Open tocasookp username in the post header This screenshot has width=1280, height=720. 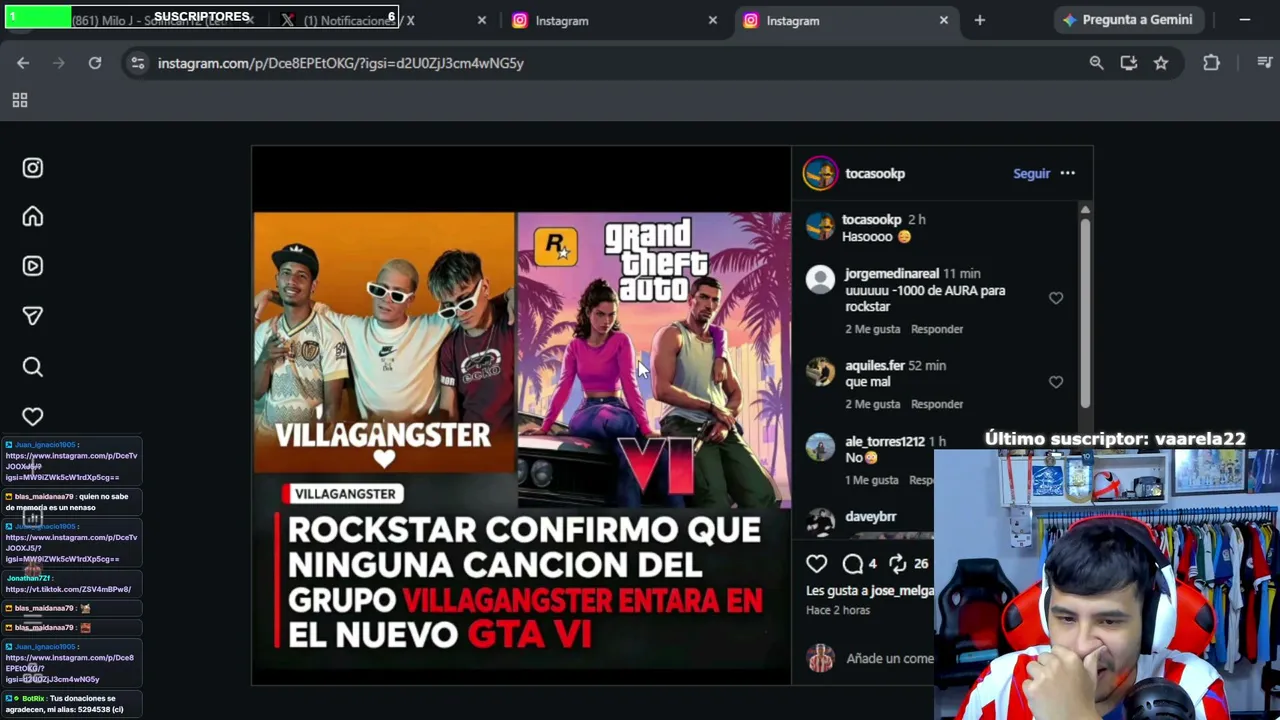875,173
